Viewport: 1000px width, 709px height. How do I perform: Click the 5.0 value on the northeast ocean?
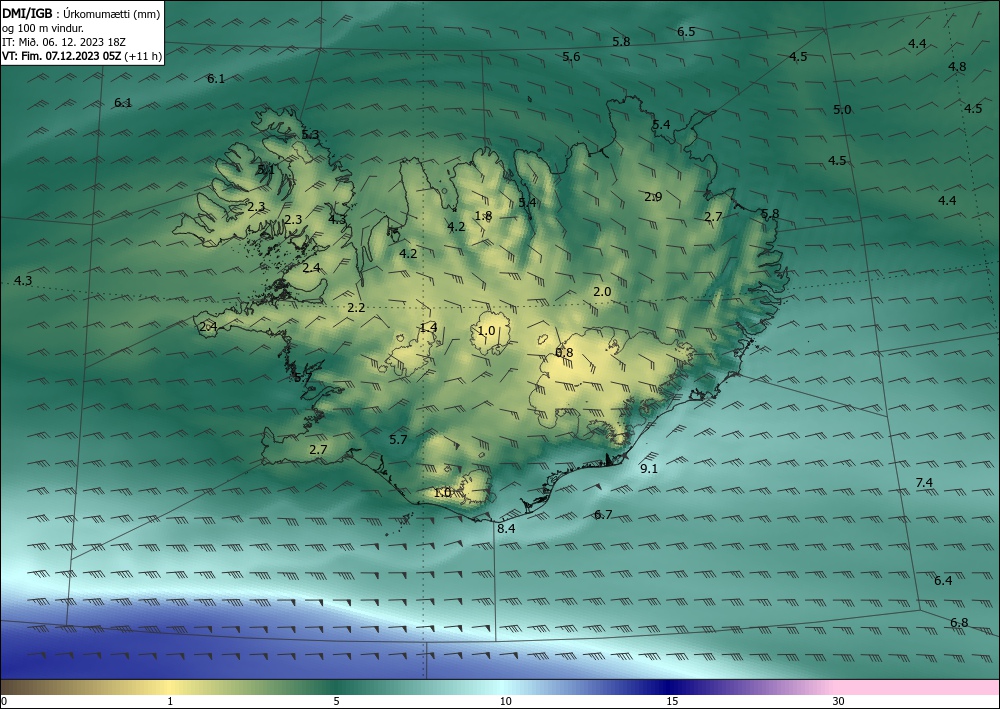tap(842, 110)
